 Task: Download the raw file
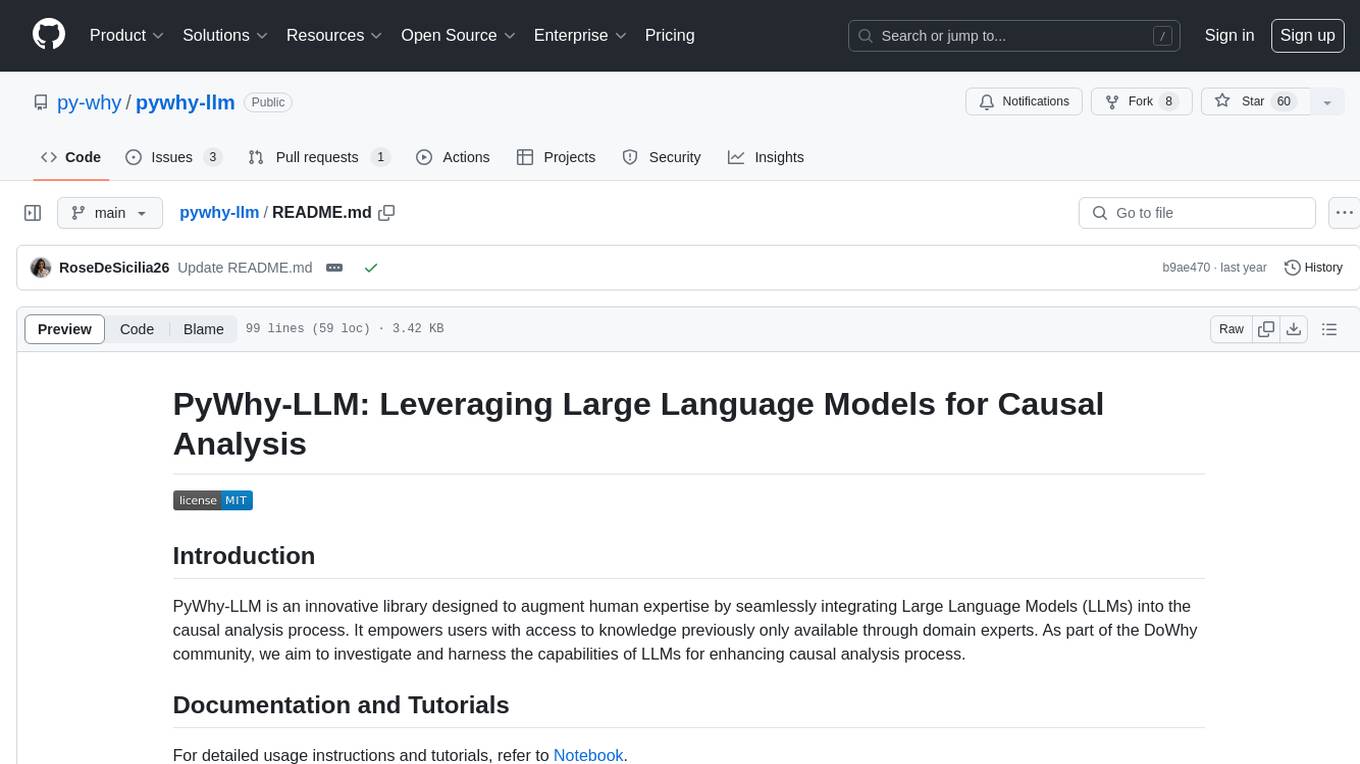click(1294, 329)
